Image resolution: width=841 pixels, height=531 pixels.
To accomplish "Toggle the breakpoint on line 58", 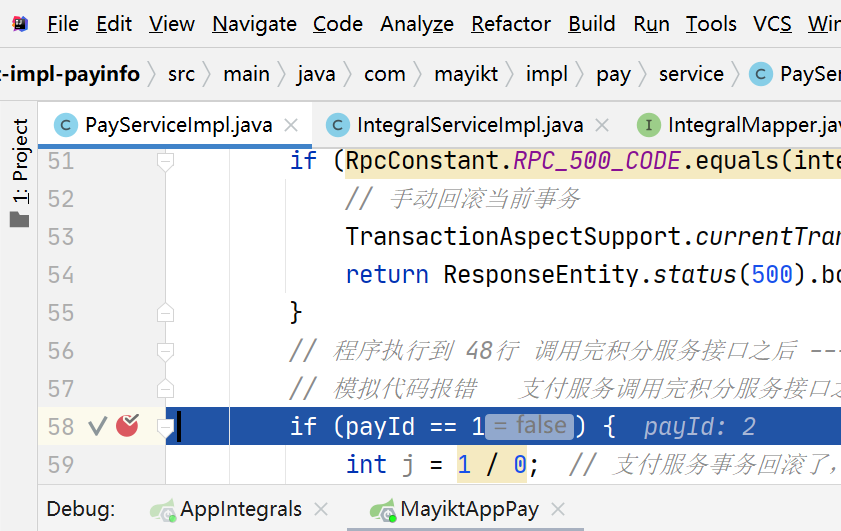I will click(128, 426).
